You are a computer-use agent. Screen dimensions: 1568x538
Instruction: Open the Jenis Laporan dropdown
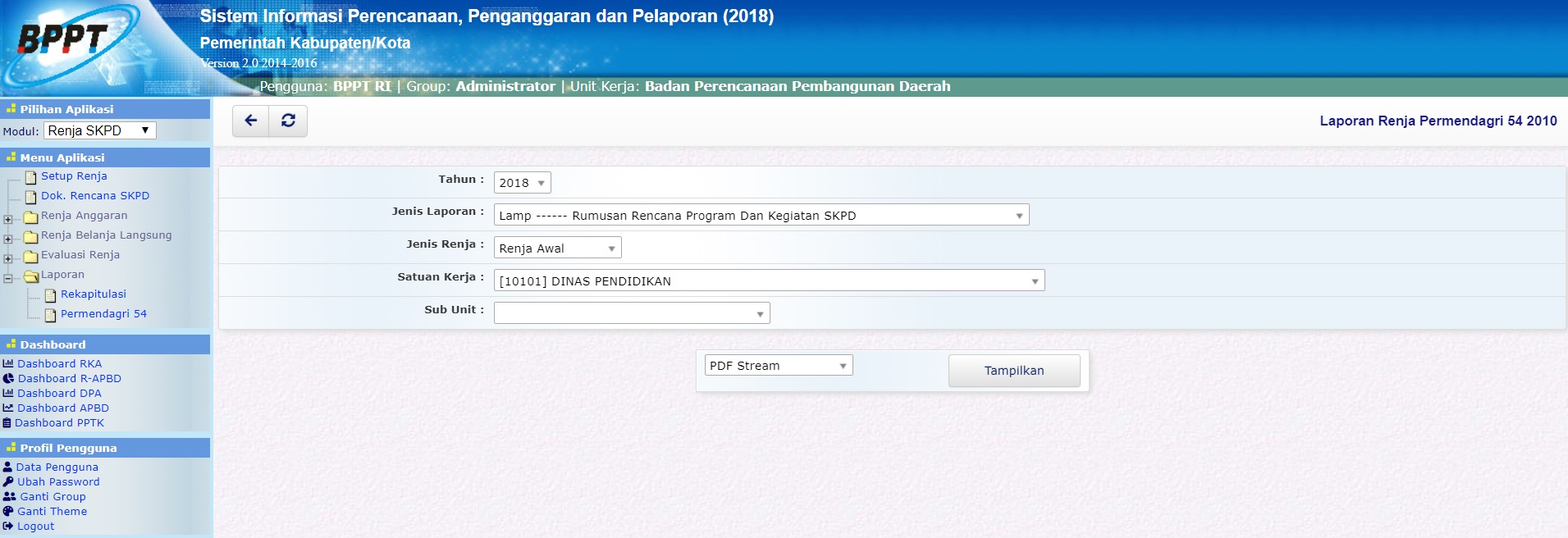pos(761,215)
